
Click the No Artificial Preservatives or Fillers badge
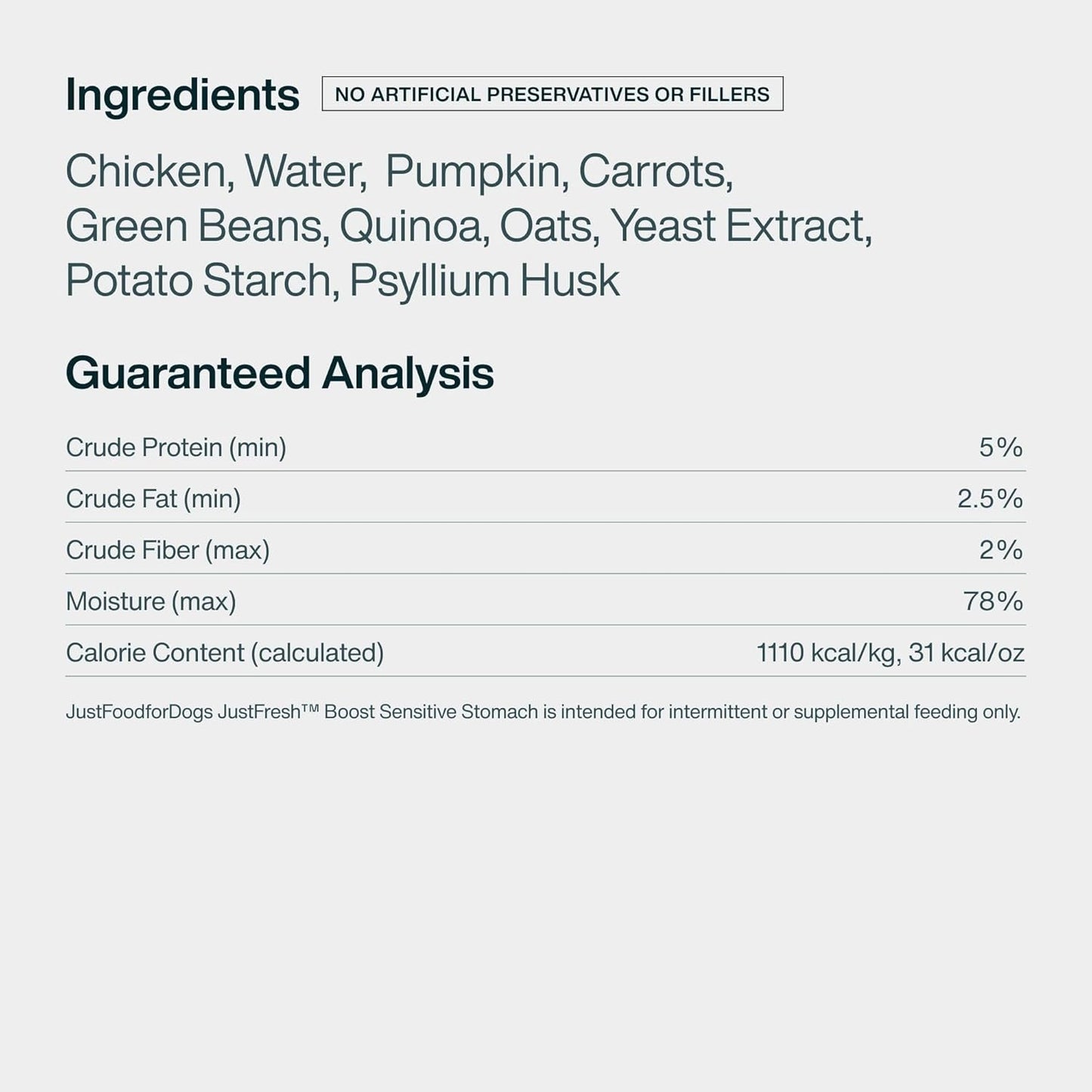(x=552, y=94)
